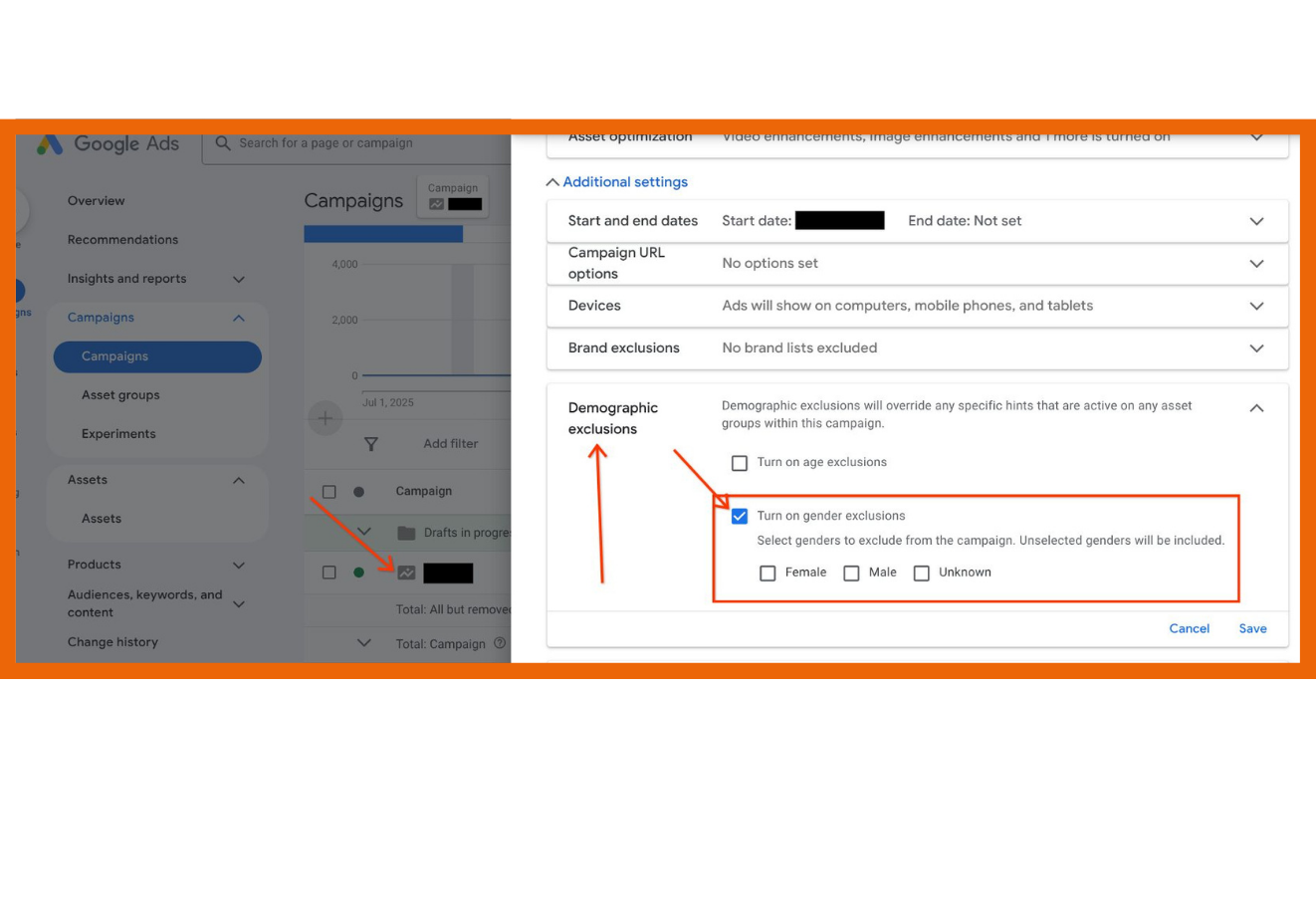This screenshot has height=922, width=1316.
Task: Expand the Devices settings row
Action: coord(1256,306)
